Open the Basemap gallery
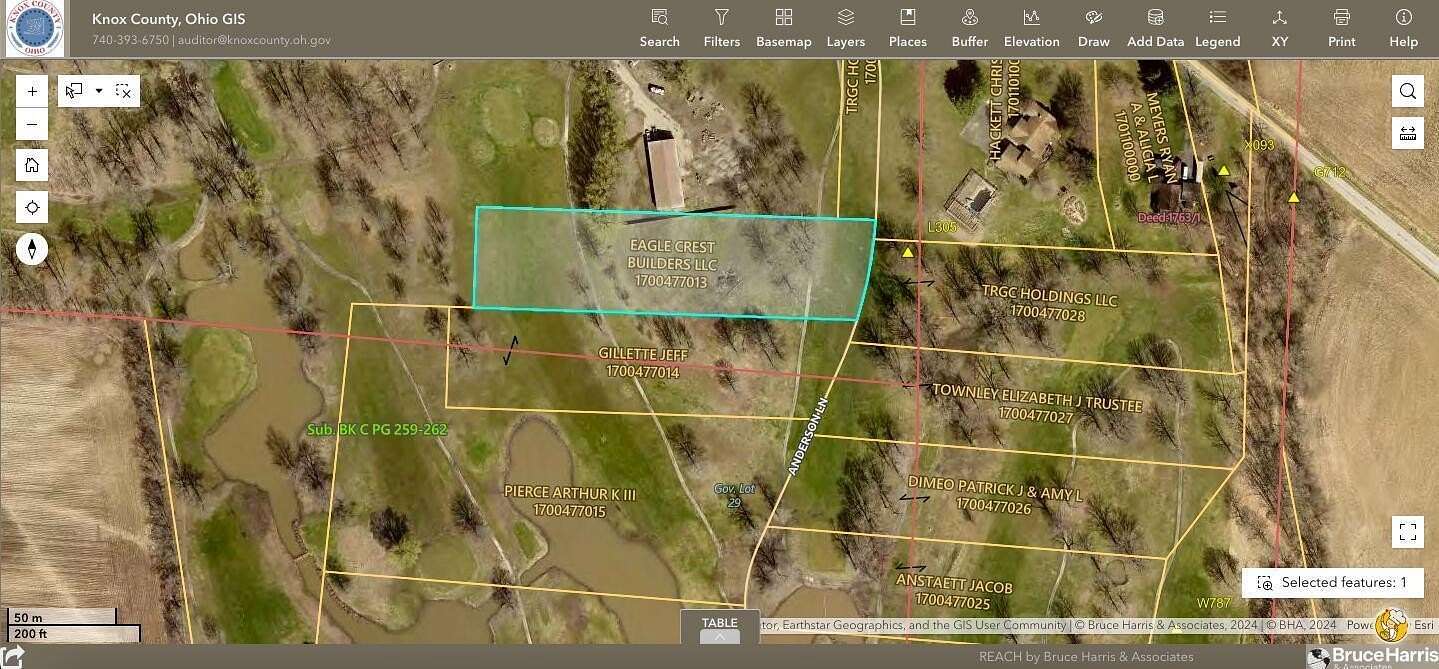The height and width of the screenshot is (669, 1439). tap(783, 25)
